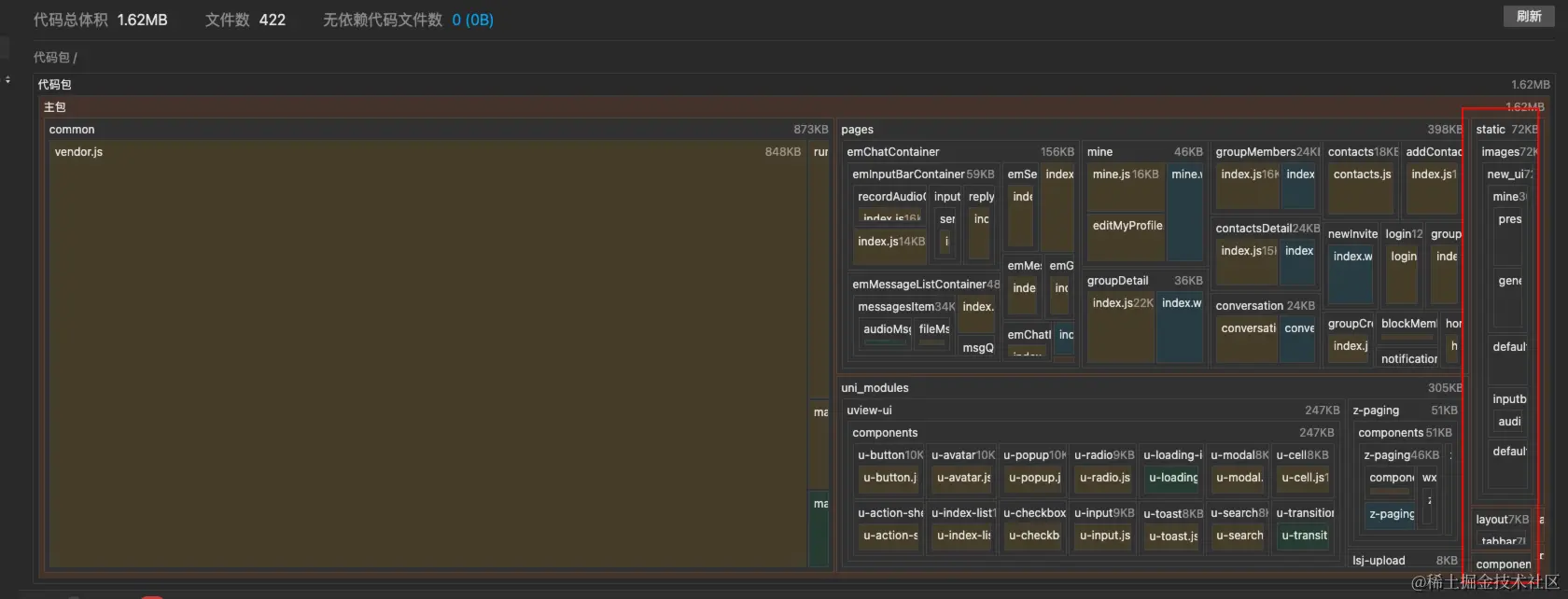
Task: Select the u-avatar.js file block
Action: [963, 480]
